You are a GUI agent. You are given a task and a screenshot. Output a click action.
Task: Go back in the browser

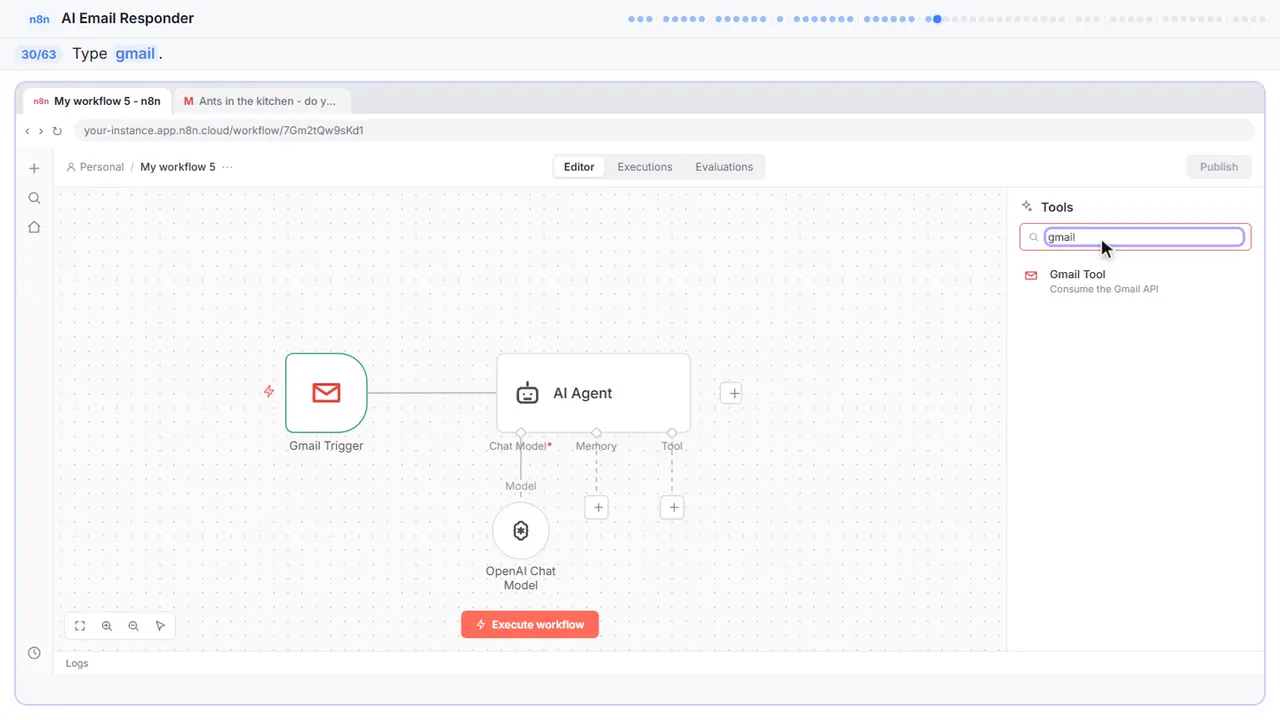tap(28, 131)
